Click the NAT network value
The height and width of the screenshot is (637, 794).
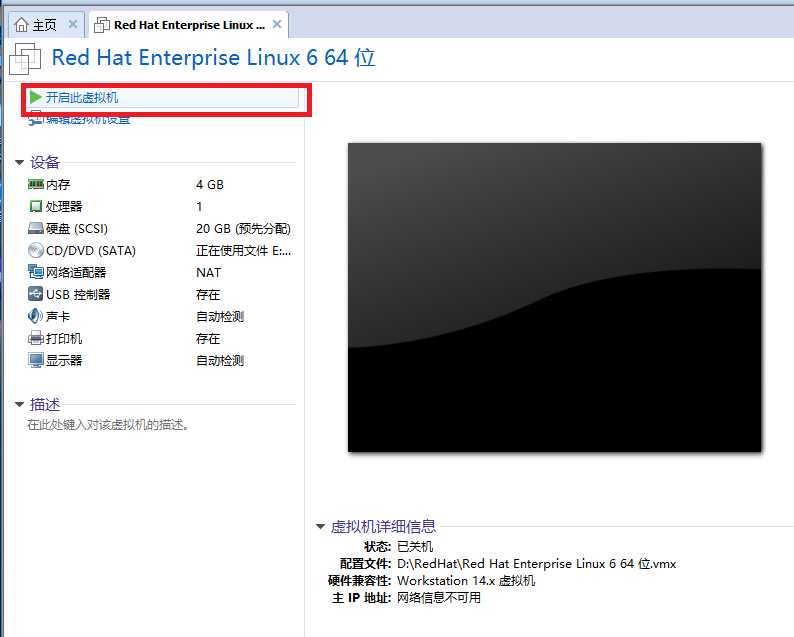point(208,272)
